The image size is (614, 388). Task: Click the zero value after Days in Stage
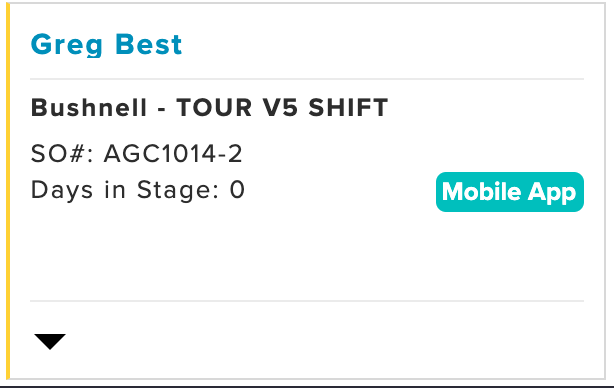tap(237, 189)
